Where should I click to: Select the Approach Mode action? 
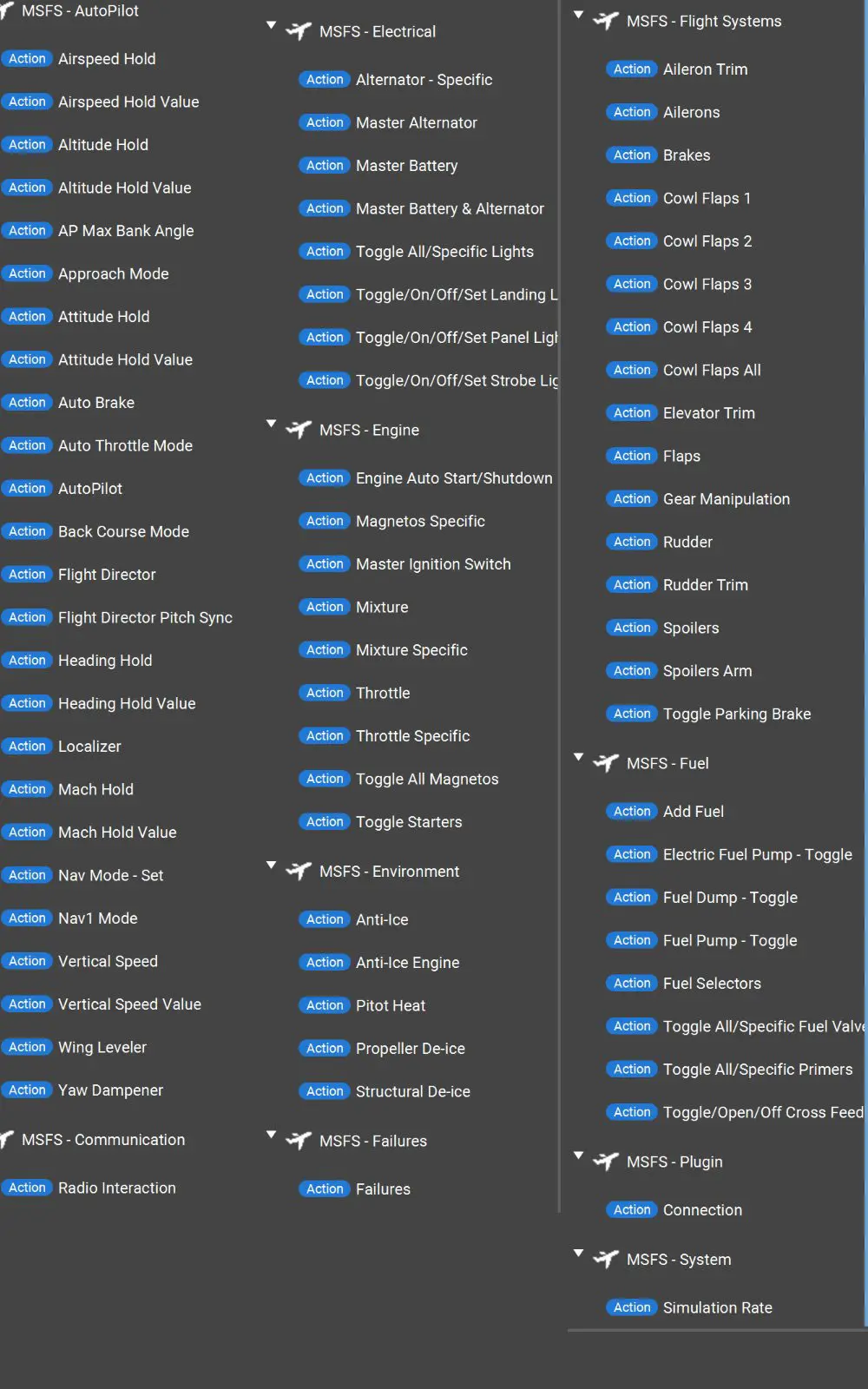coord(114,274)
